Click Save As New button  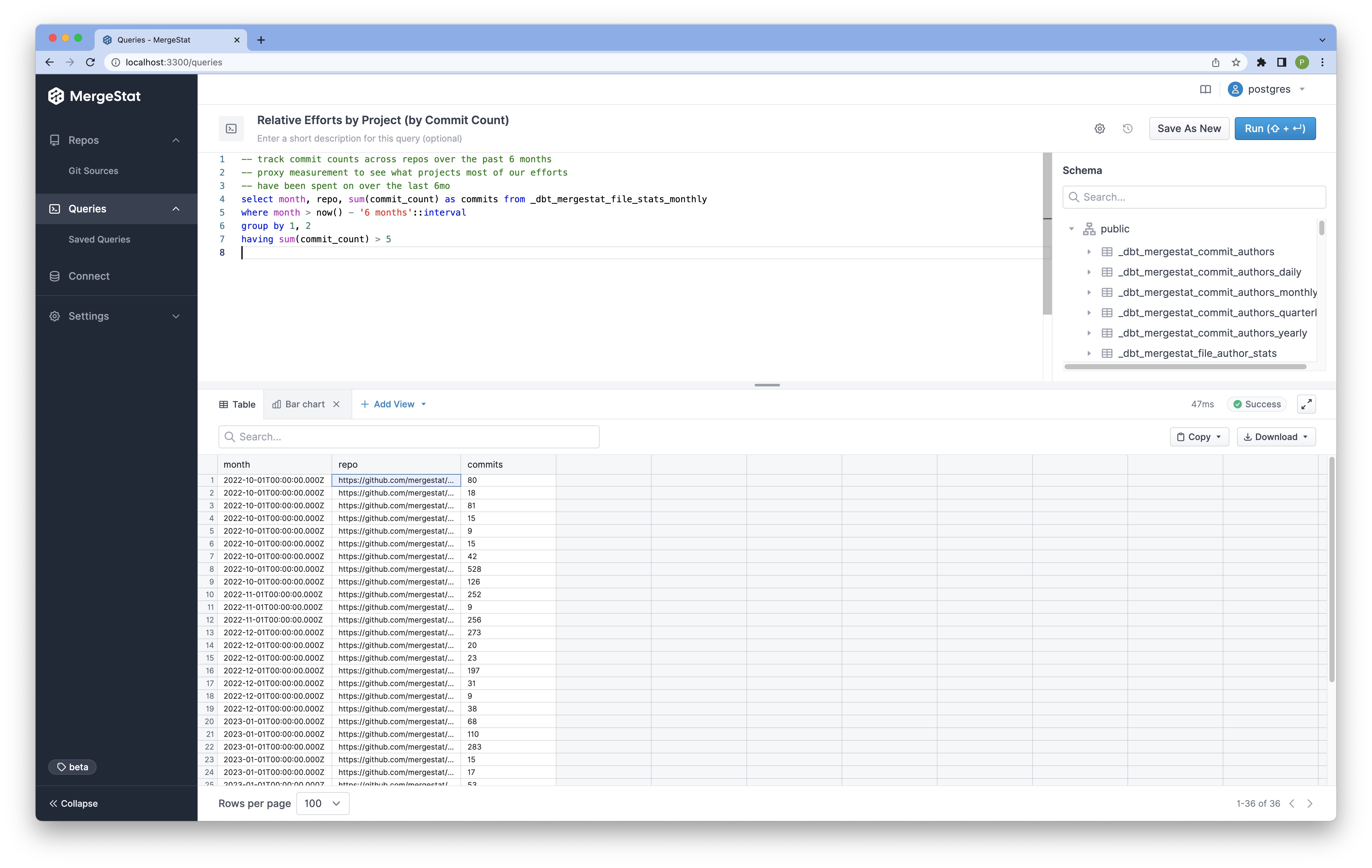click(x=1188, y=129)
